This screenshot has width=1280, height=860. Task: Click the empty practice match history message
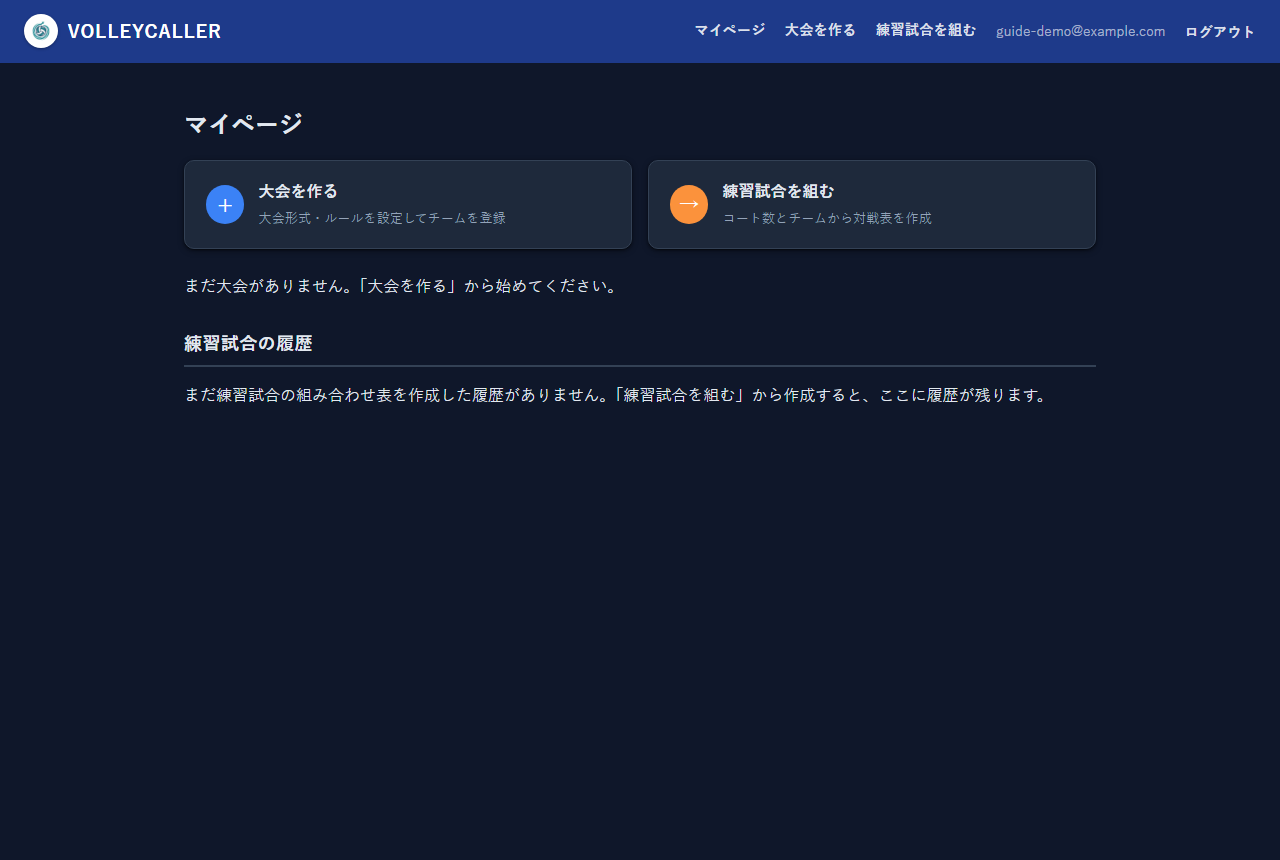point(617,395)
